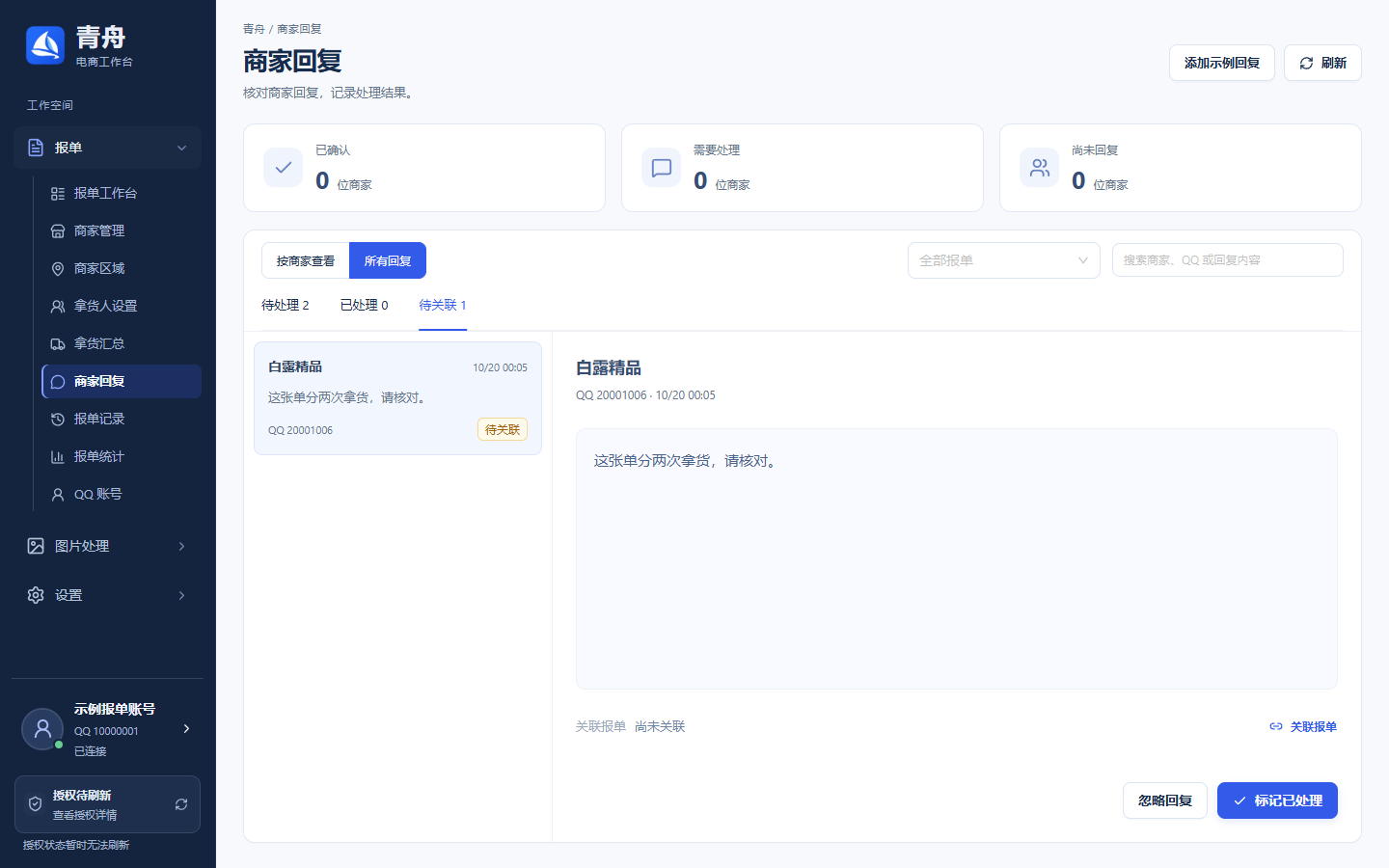The image size is (1389, 868).
Task: Open account details chevron for 示例报单账号
Action: pos(186,729)
